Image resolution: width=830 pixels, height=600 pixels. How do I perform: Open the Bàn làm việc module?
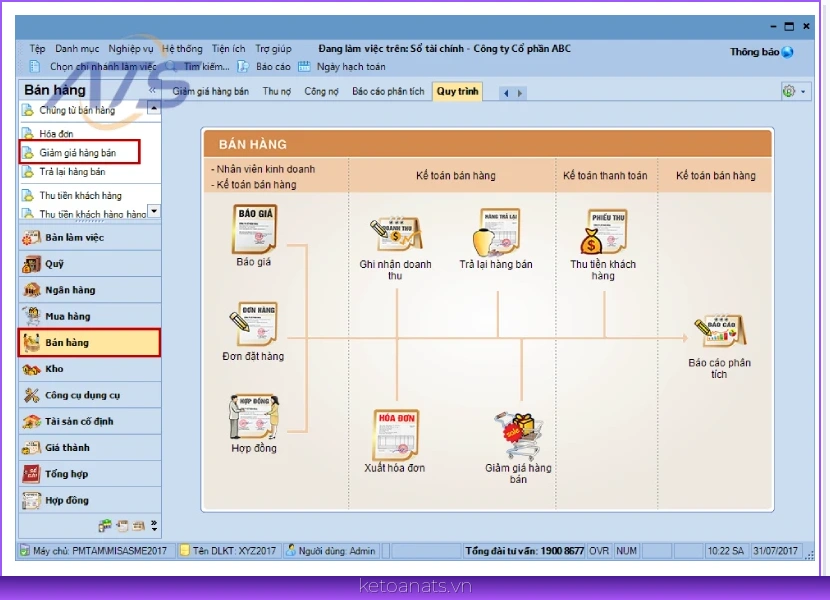pyautogui.click(x=89, y=237)
